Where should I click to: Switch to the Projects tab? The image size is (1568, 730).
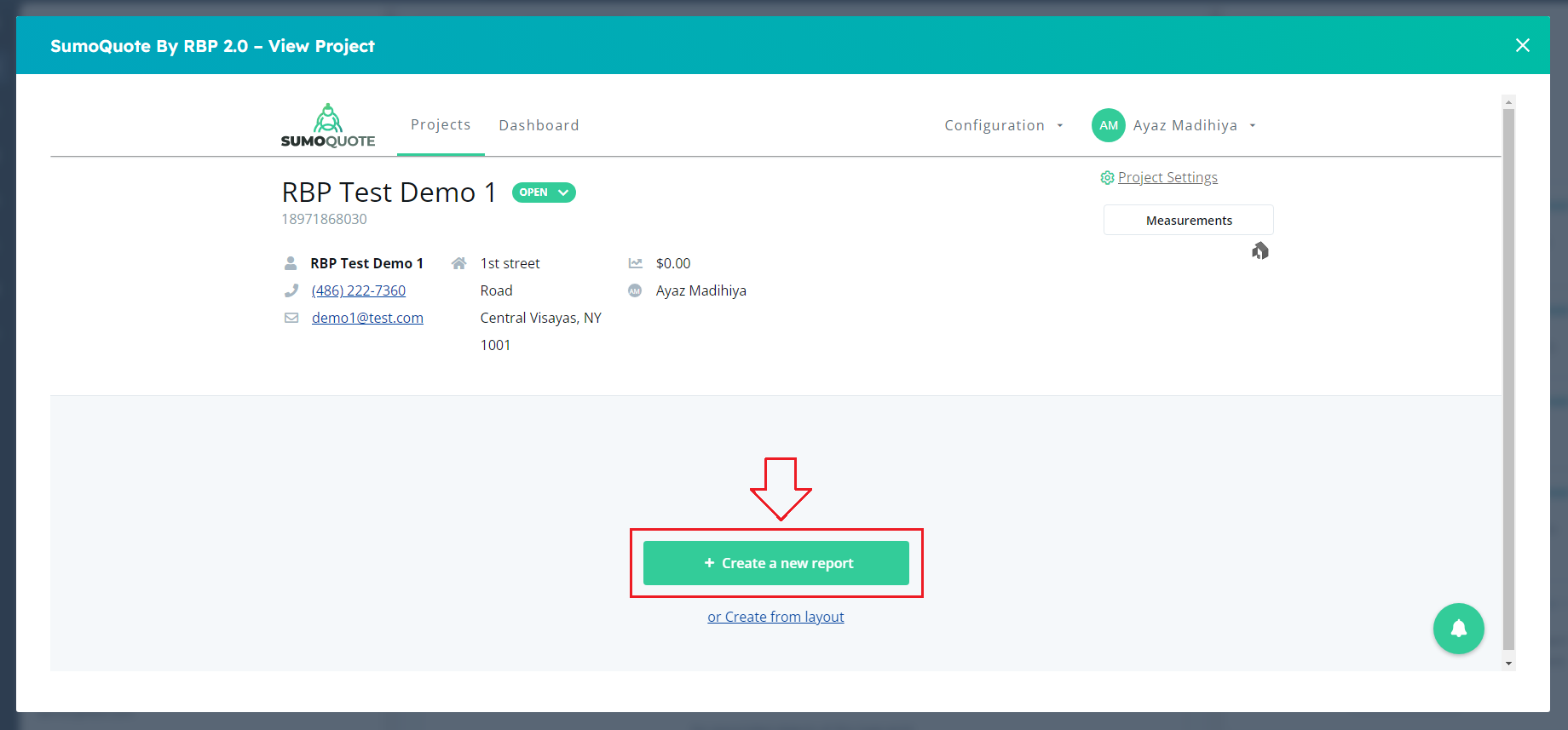click(441, 124)
